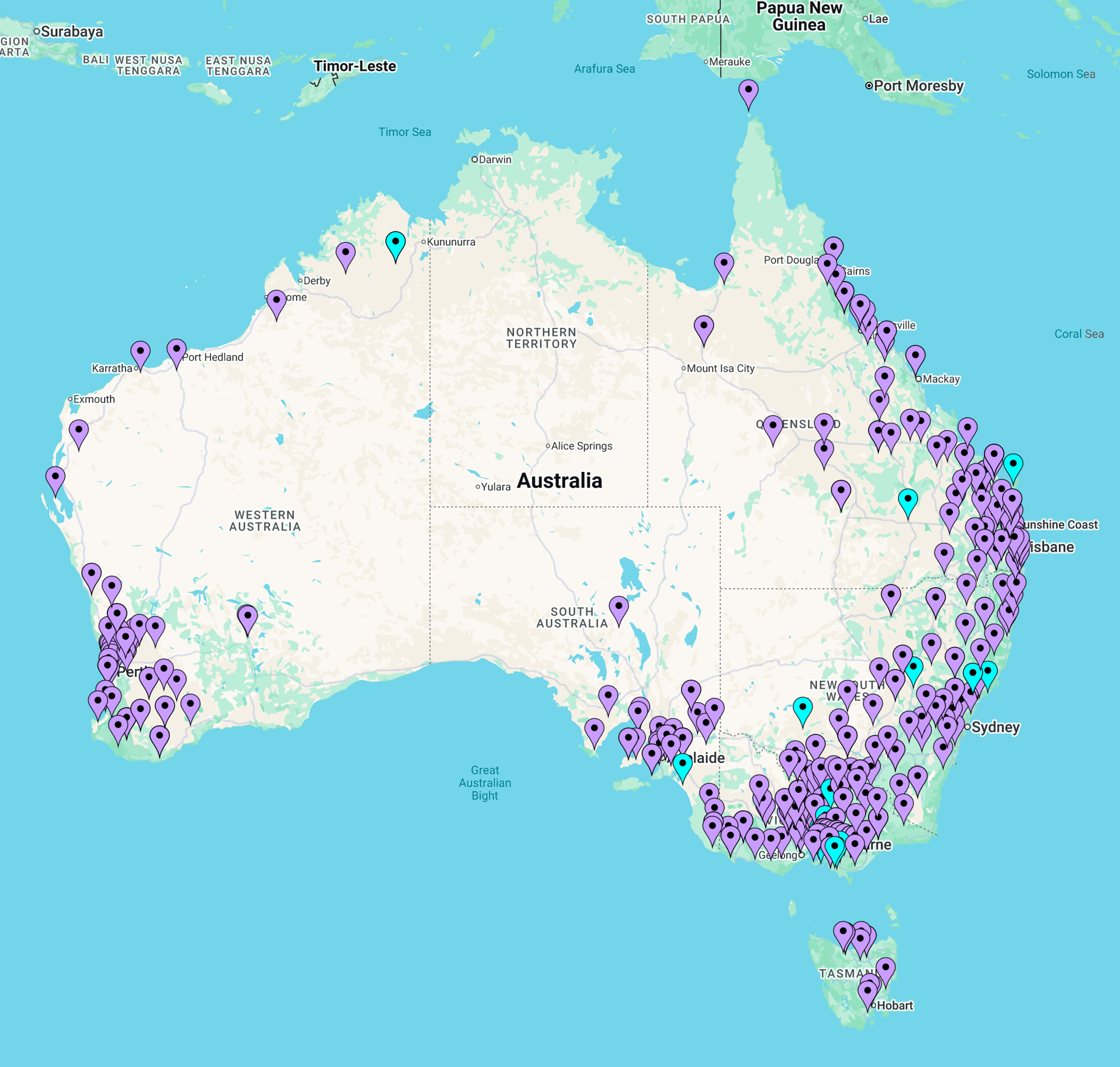Screen dimensions: 1120x1067
Task: Click the purple pin south of Exmouth
Action: [x=79, y=435]
